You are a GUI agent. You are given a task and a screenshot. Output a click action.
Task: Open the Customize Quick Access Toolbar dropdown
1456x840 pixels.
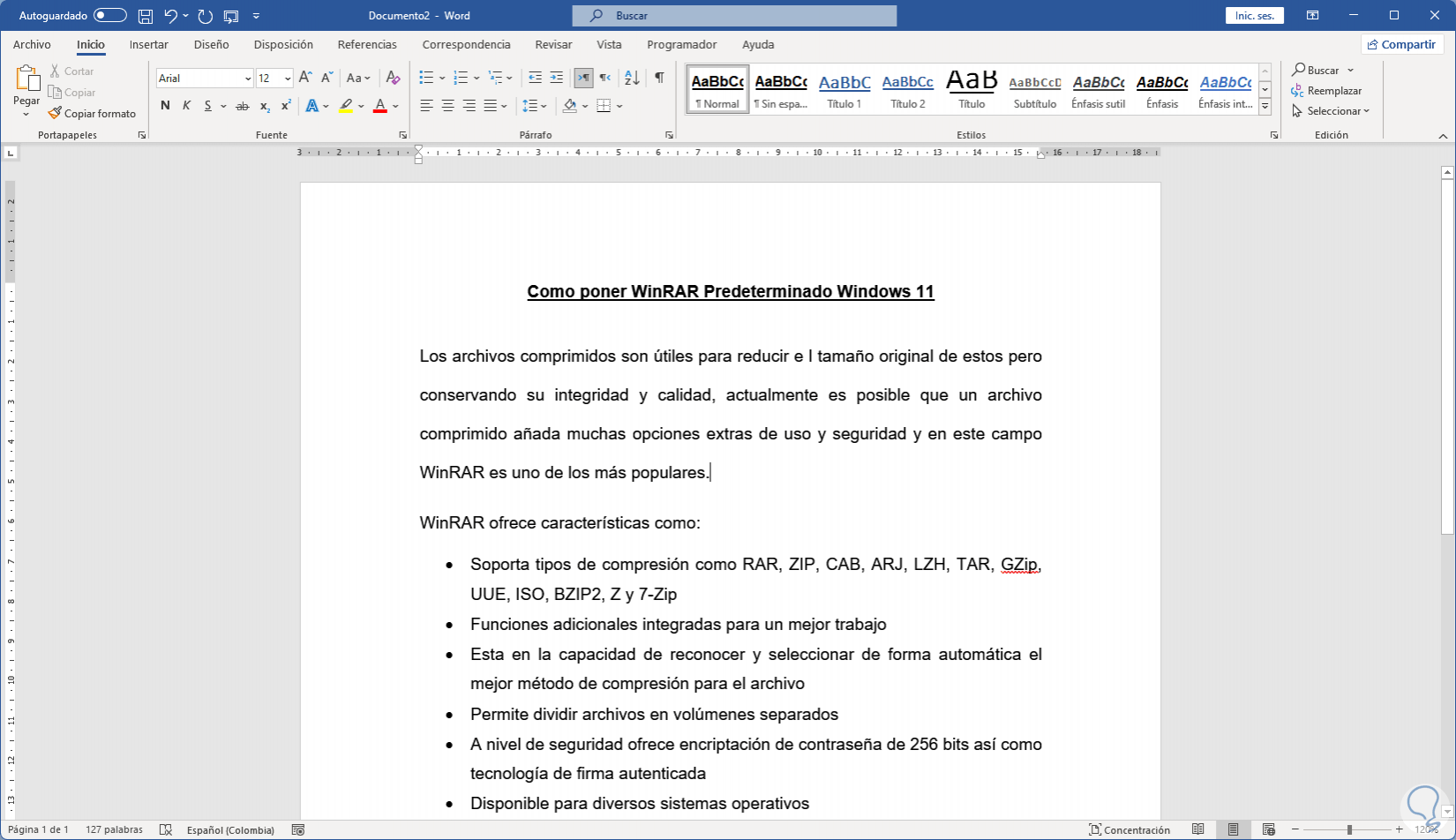(256, 16)
